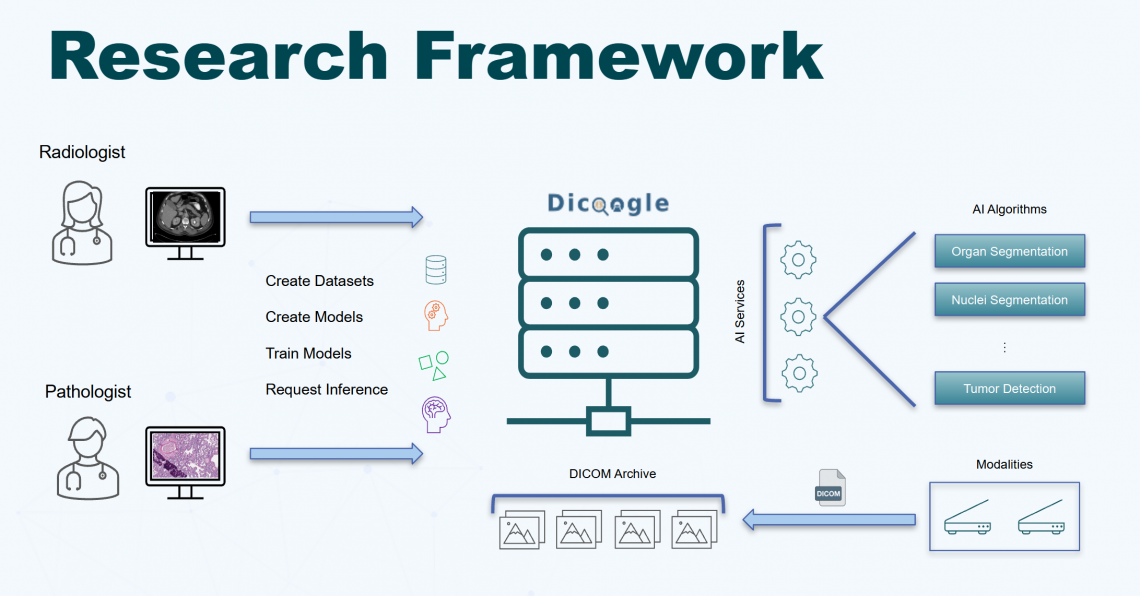
Task: Select the monitor showing the CT scan
Action: (185, 223)
